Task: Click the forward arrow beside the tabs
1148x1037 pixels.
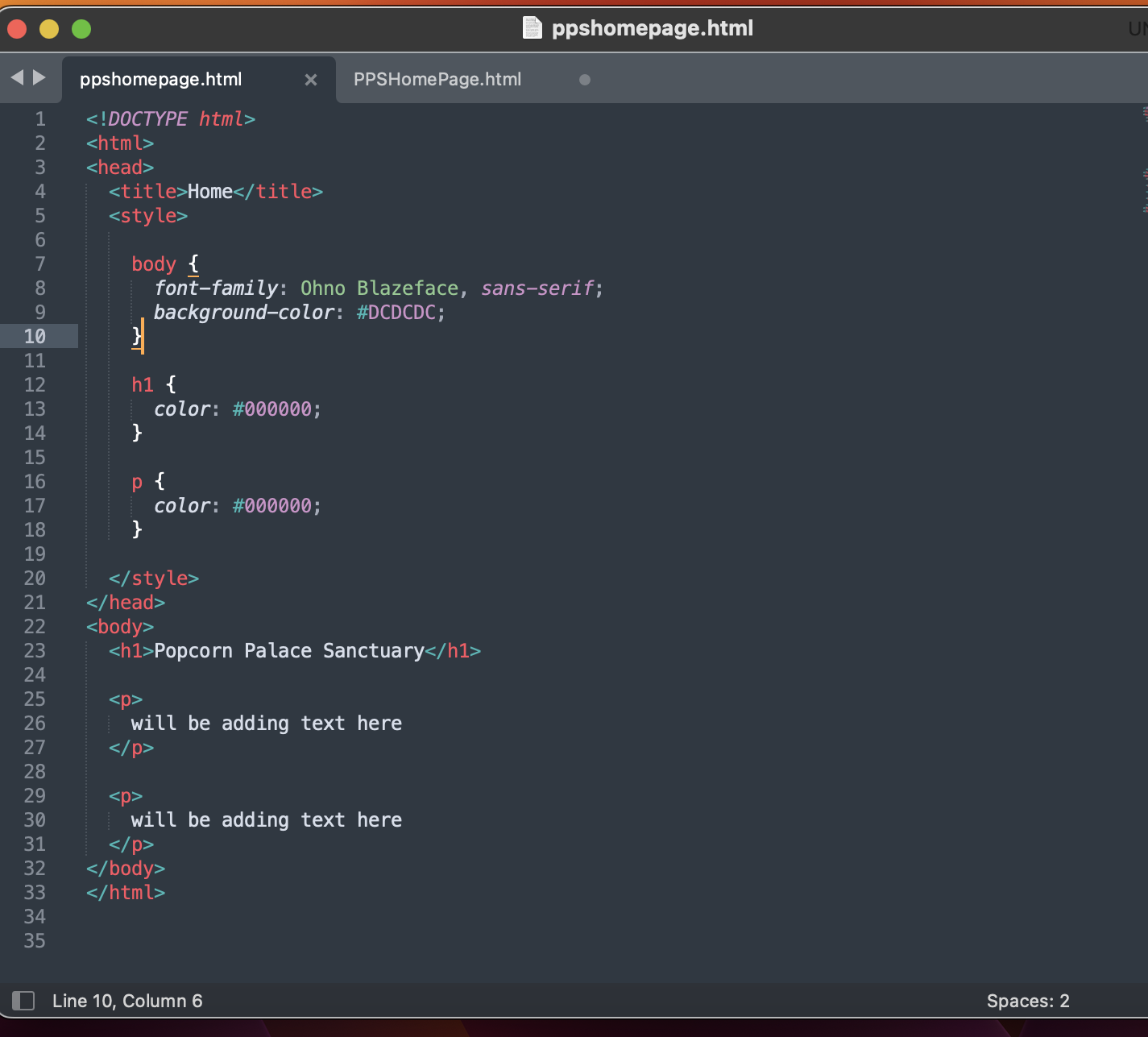Action: pyautogui.click(x=39, y=77)
